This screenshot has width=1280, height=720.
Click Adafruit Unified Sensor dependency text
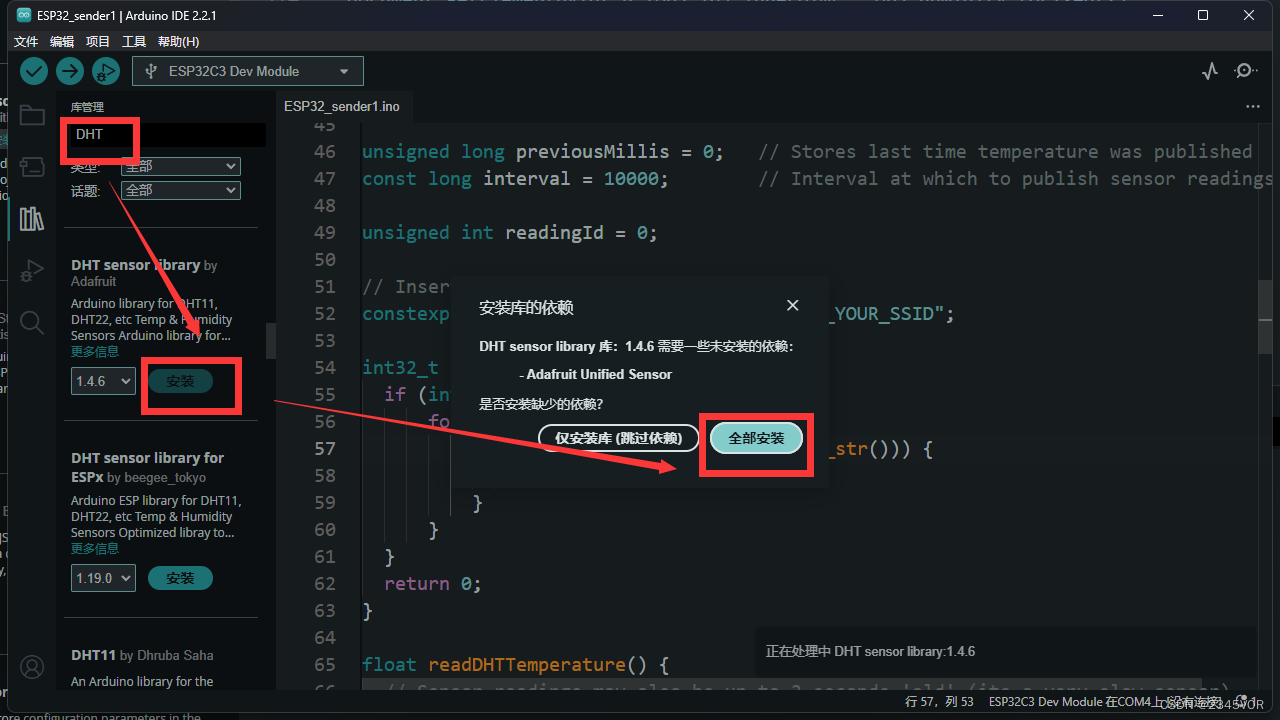coord(599,374)
